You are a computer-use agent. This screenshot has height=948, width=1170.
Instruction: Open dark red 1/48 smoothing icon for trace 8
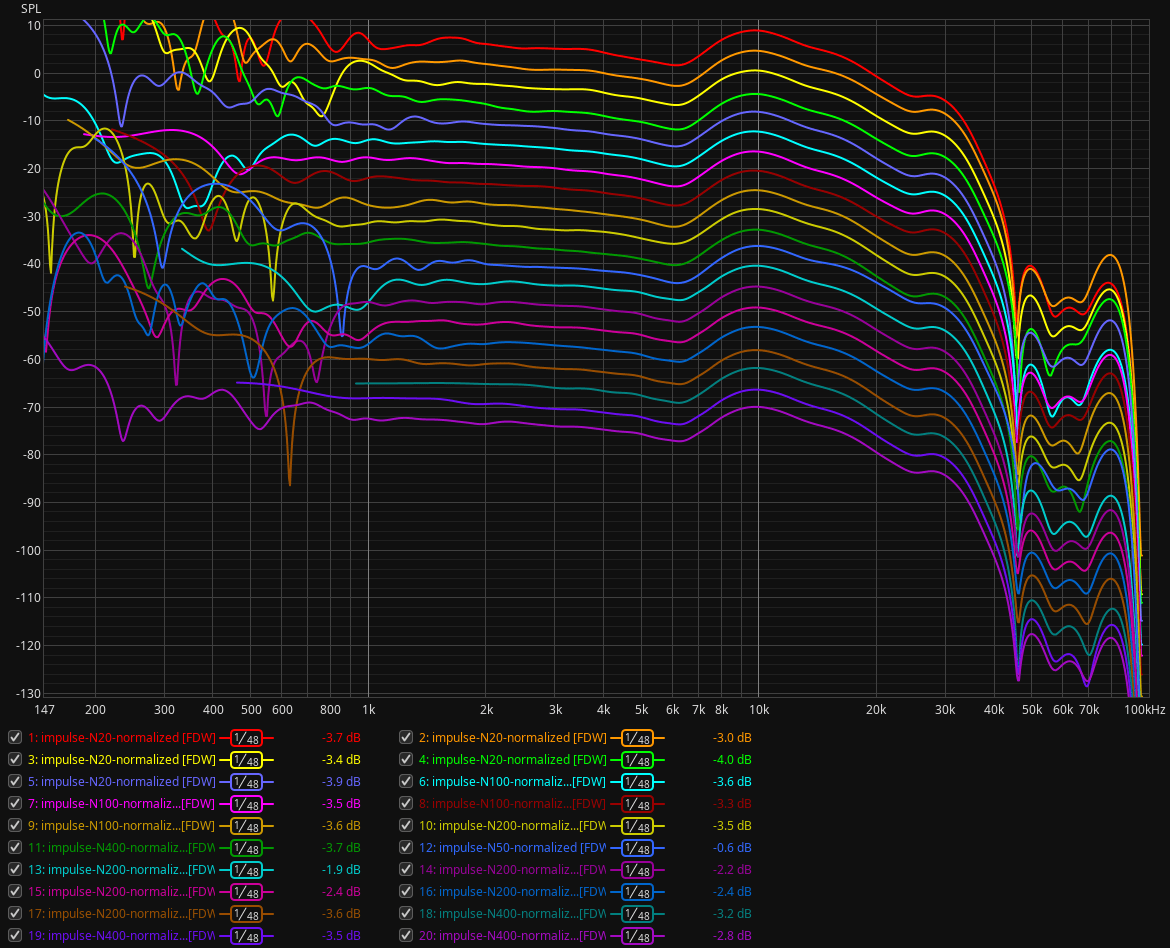tap(637, 804)
